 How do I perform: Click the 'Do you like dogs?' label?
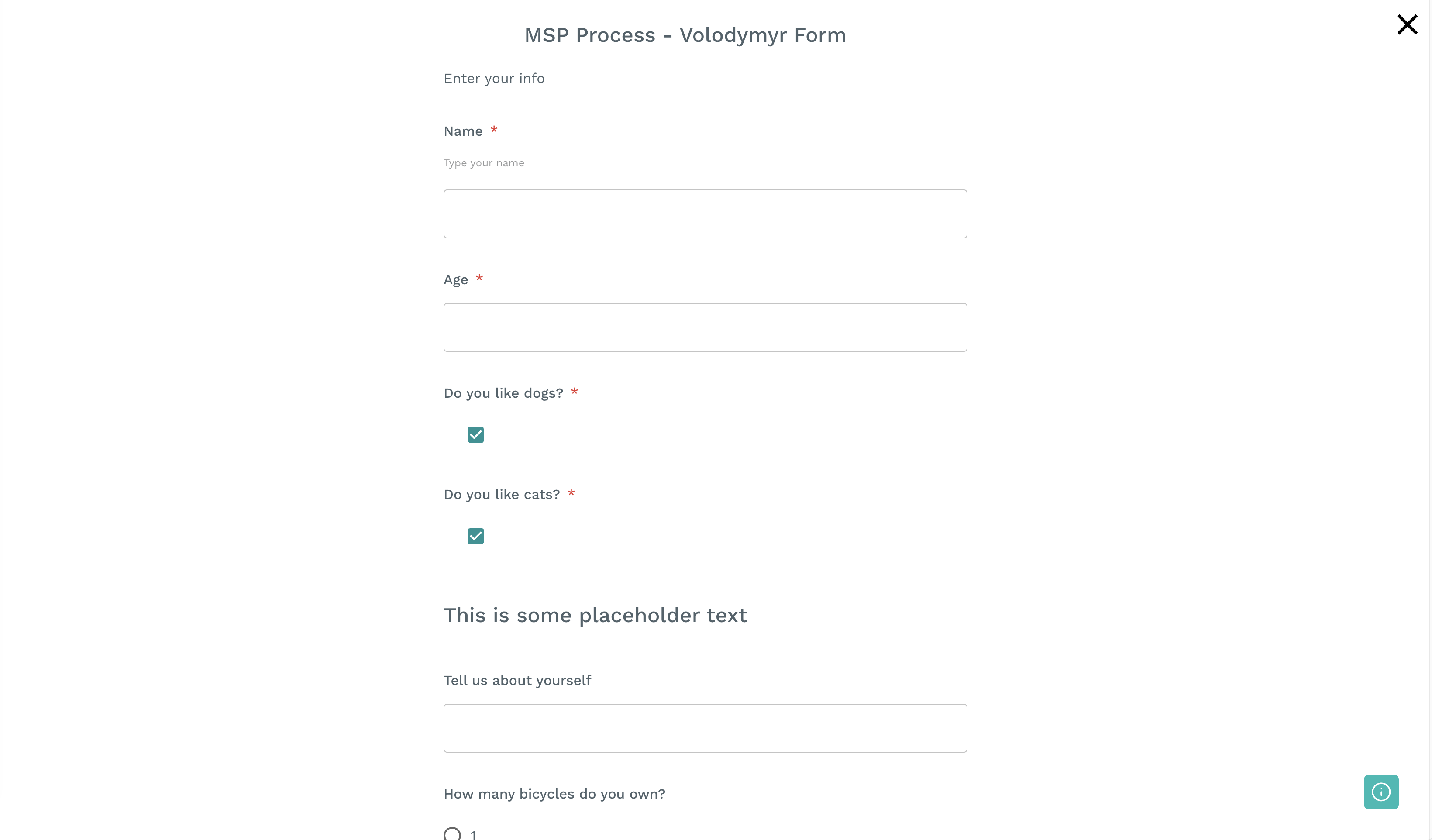pyautogui.click(x=503, y=393)
